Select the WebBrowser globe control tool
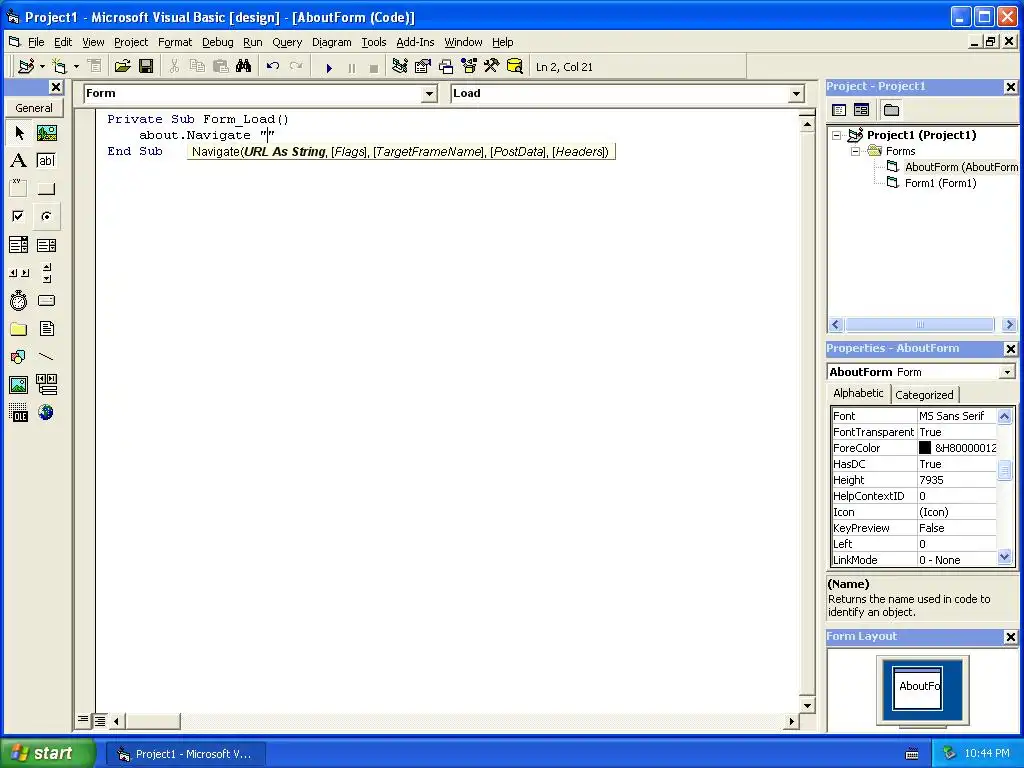This screenshot has width=1024, height=768. pyautogui.click(x=46, y=413)
